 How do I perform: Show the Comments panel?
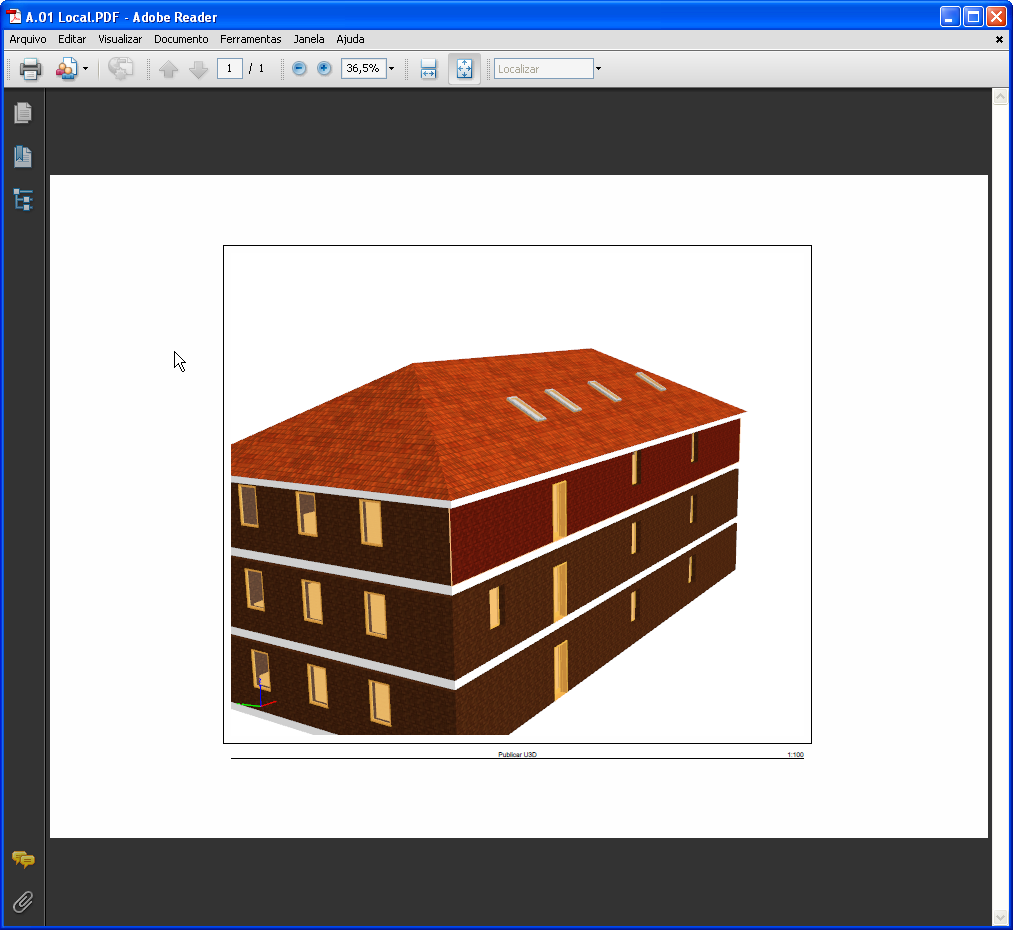pos(23,860)
